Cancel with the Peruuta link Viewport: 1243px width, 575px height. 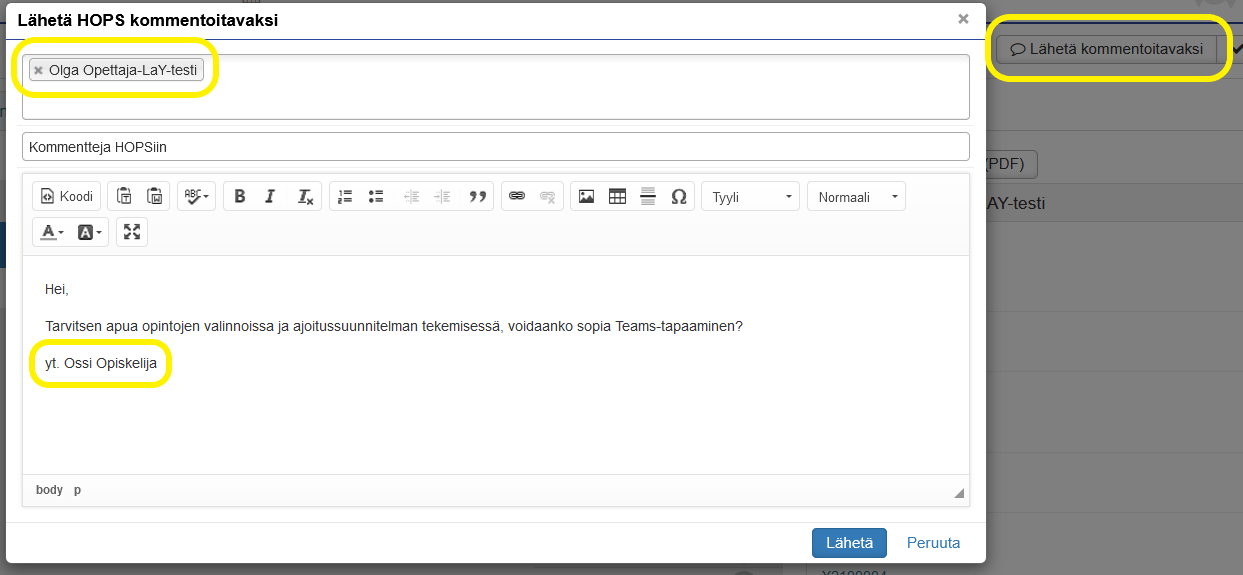[933, 543]
